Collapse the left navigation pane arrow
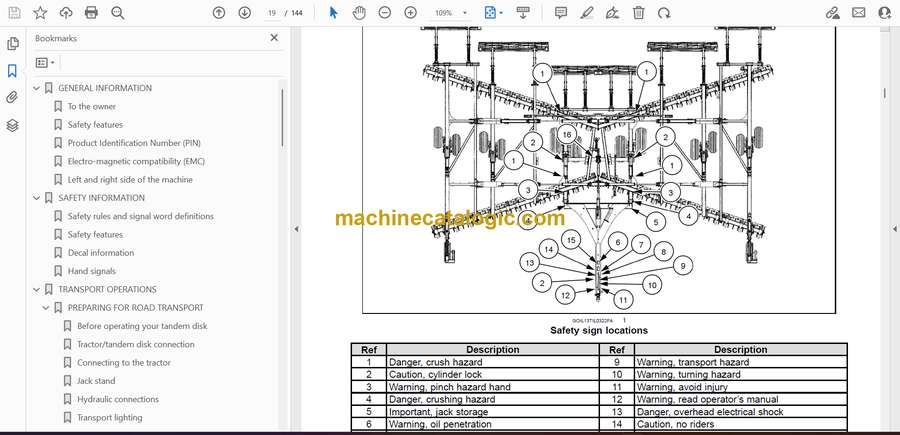 [296, 229]
